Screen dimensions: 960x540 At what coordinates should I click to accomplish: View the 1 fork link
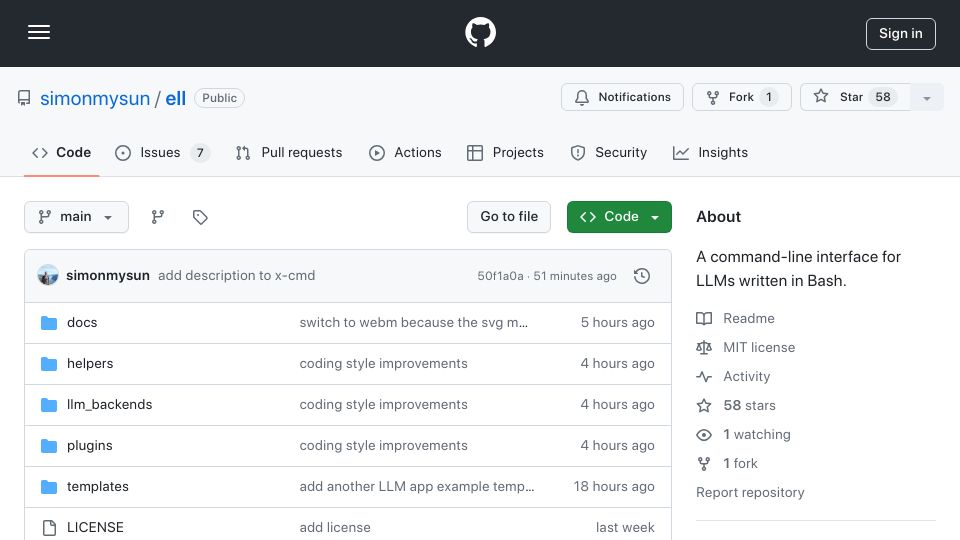[x=740, y=463]
